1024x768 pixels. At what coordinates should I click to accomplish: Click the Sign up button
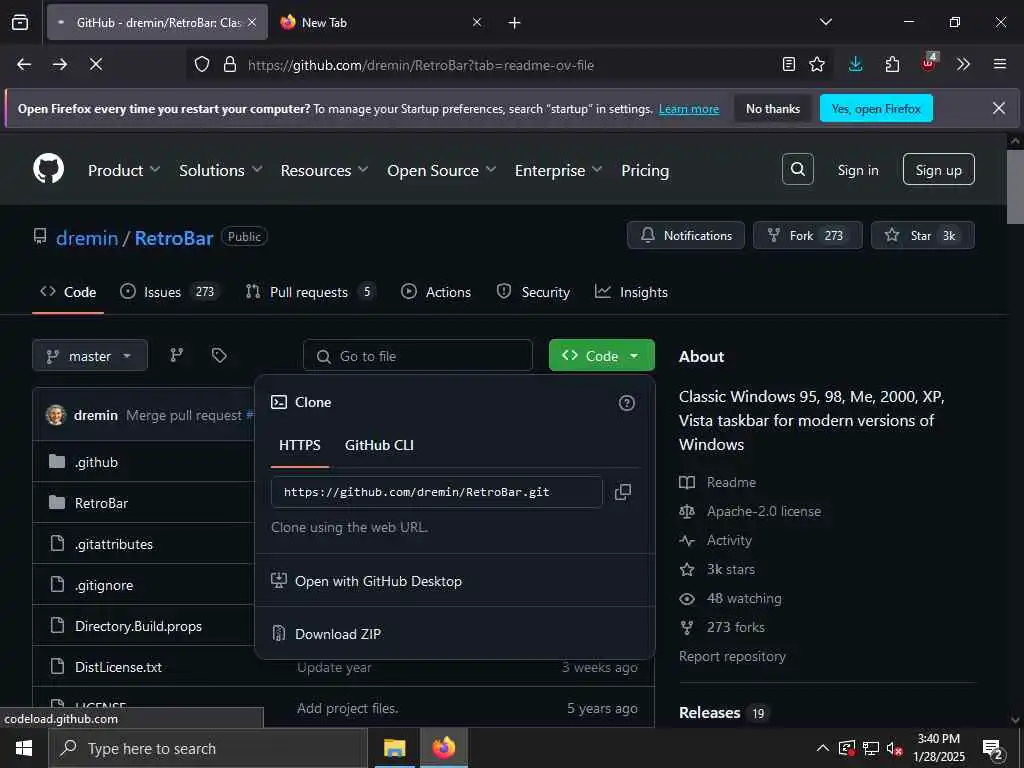click(x=938, y=170)
